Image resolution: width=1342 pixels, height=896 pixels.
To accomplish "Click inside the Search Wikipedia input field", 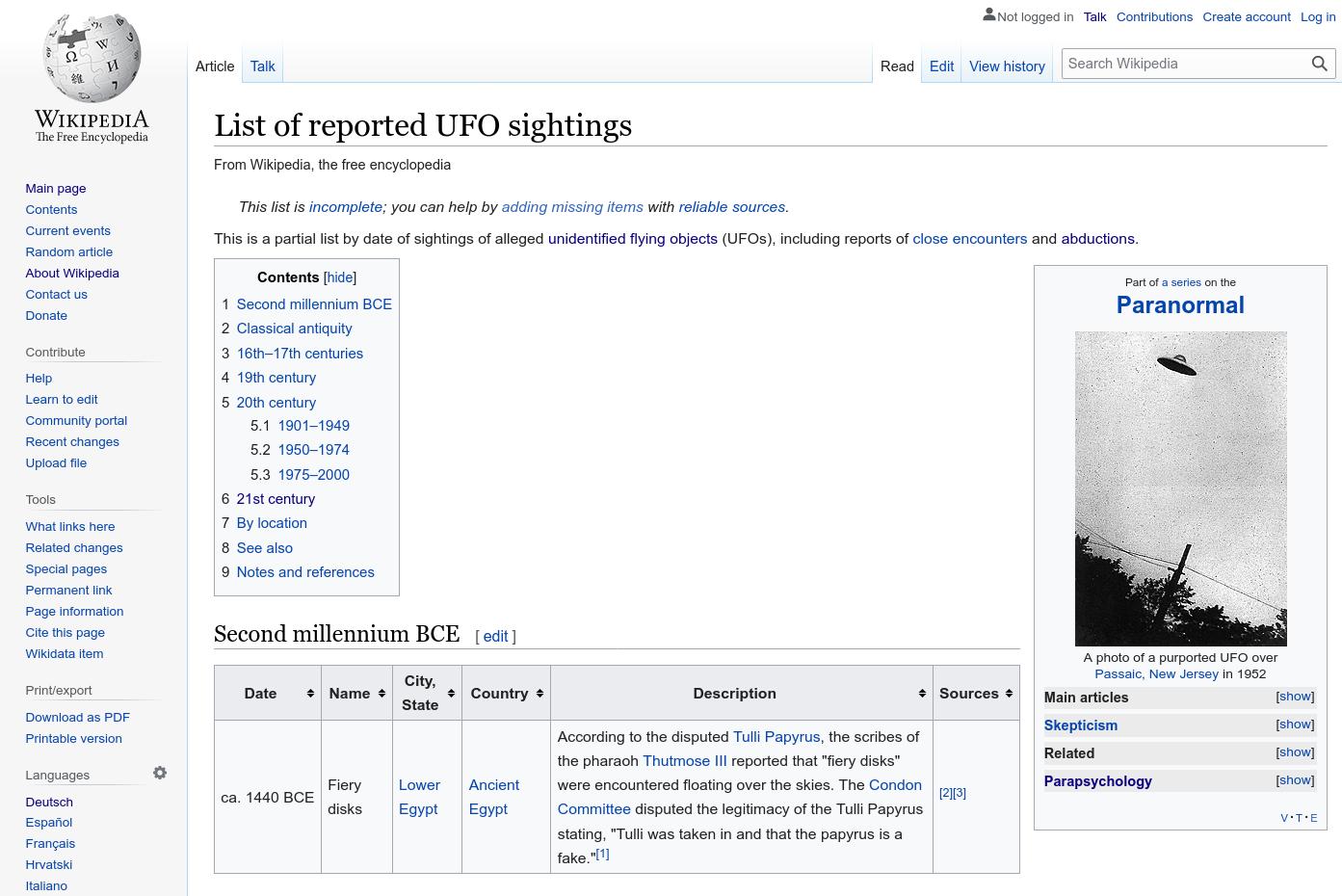I will click(x=1185, y=64).
